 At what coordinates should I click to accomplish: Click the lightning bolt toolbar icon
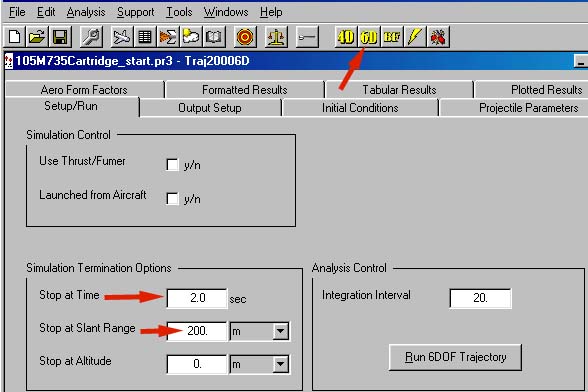point(415,37)
